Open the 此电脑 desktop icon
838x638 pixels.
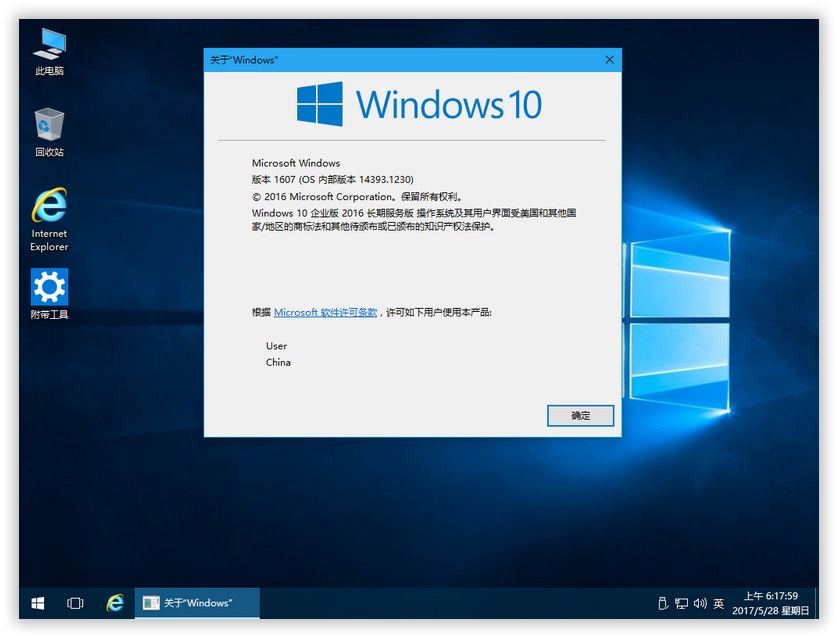click(49, 52)
